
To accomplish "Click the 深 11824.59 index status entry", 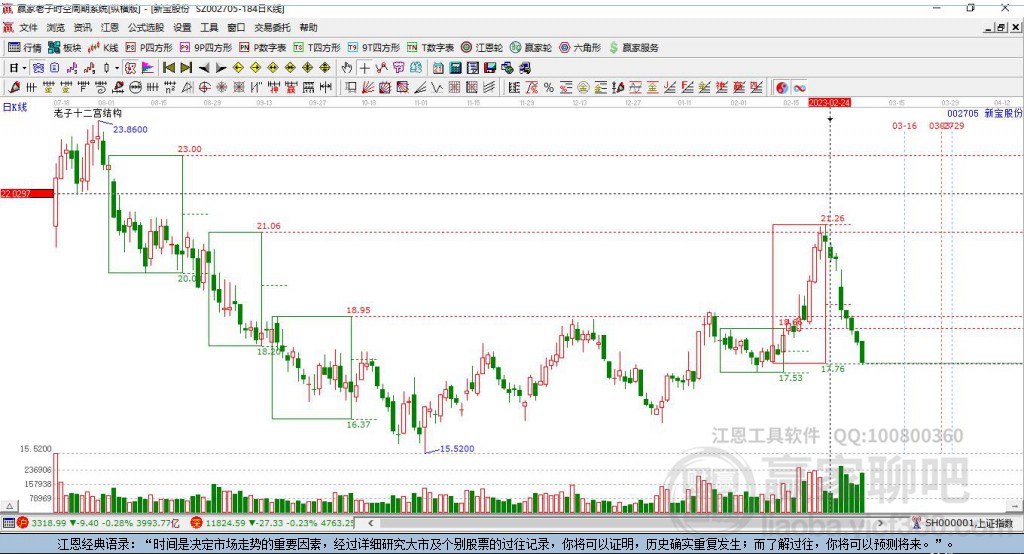I will 272,523.
